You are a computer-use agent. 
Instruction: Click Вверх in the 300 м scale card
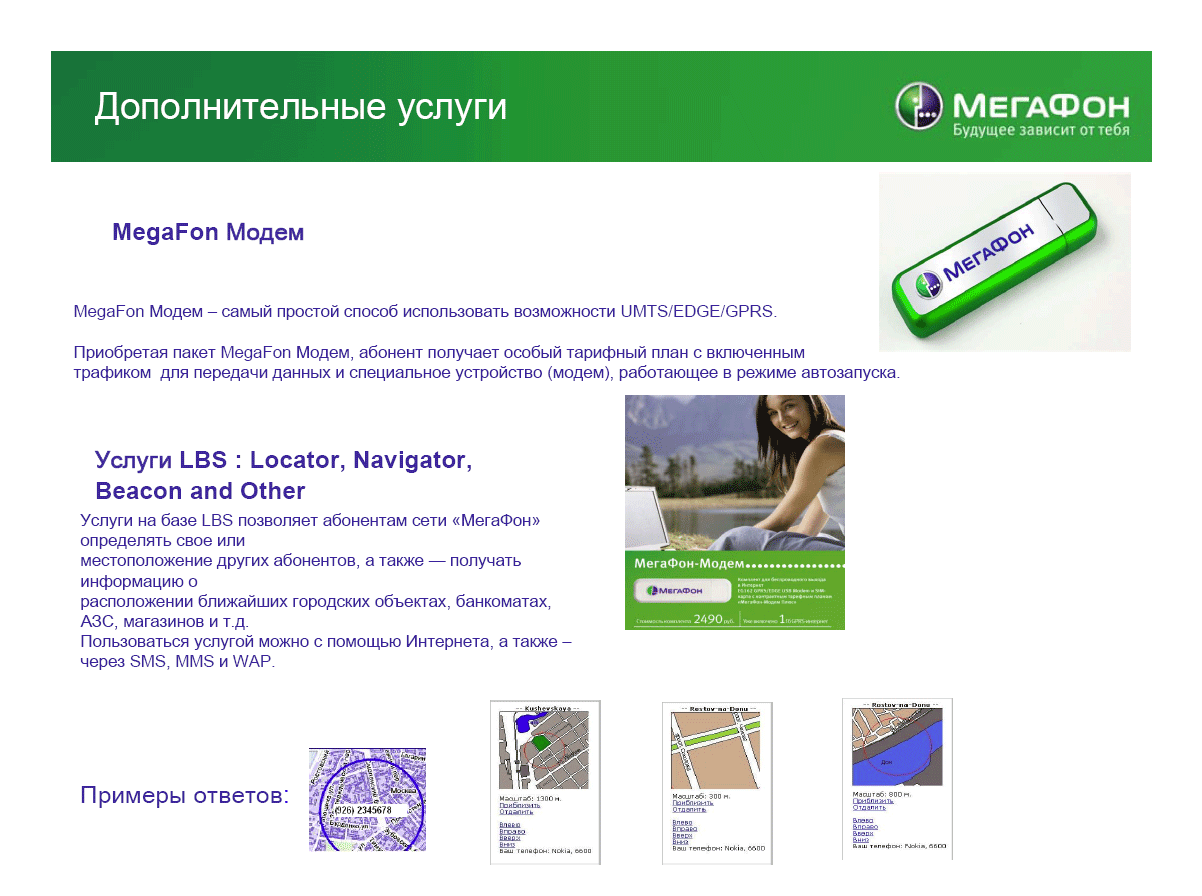683,835
